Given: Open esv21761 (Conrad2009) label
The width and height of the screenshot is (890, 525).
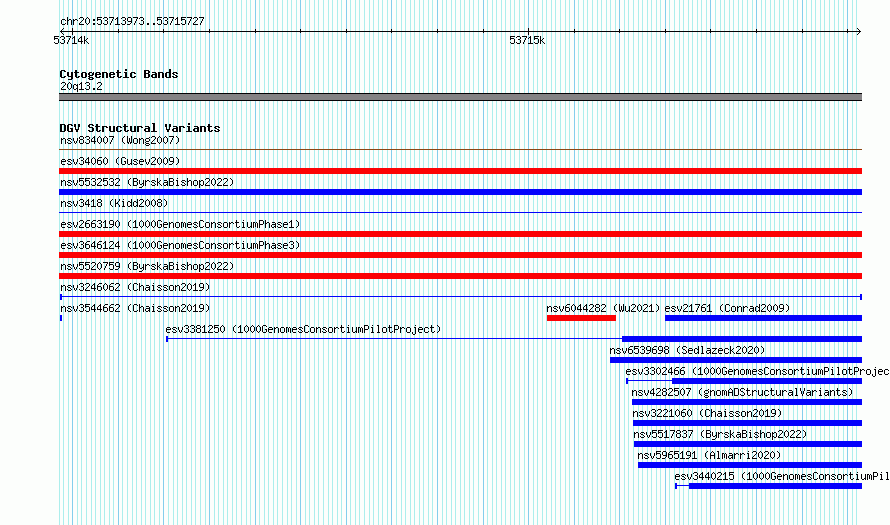Looking at the screenshot, I should [x=727, y=308].
